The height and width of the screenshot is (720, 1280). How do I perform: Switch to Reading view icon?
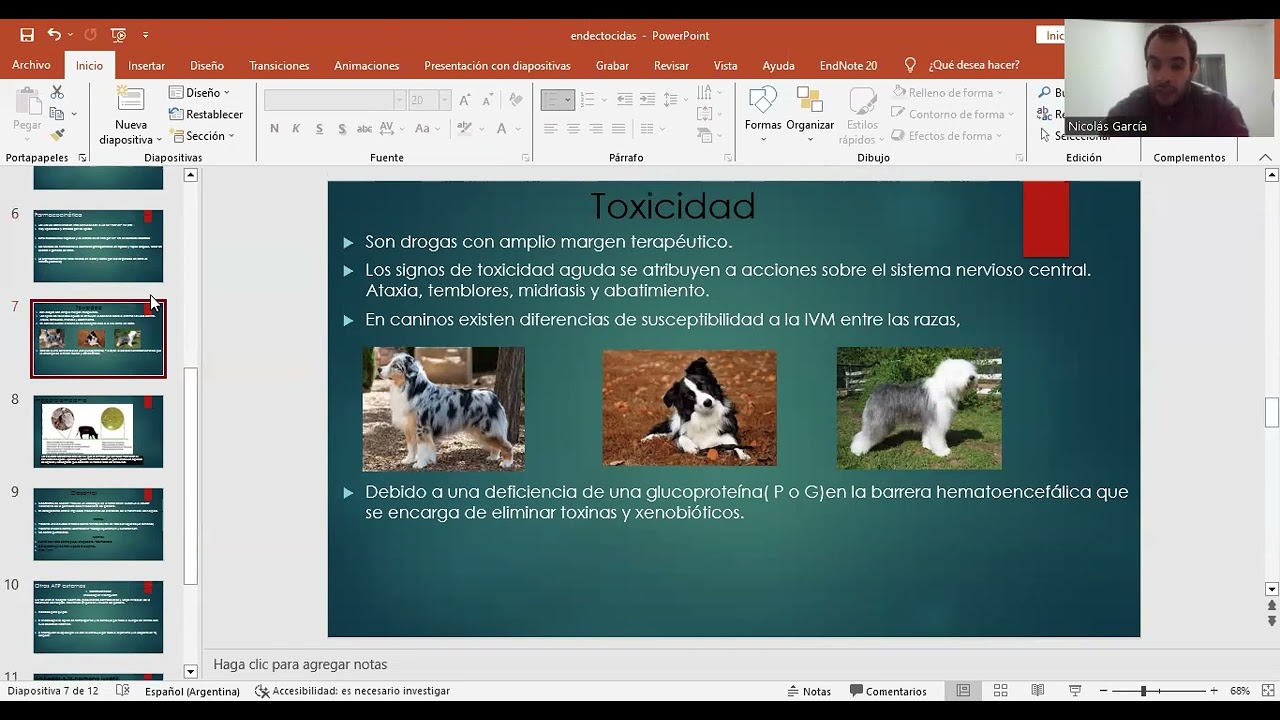[x=1038, y=691]
